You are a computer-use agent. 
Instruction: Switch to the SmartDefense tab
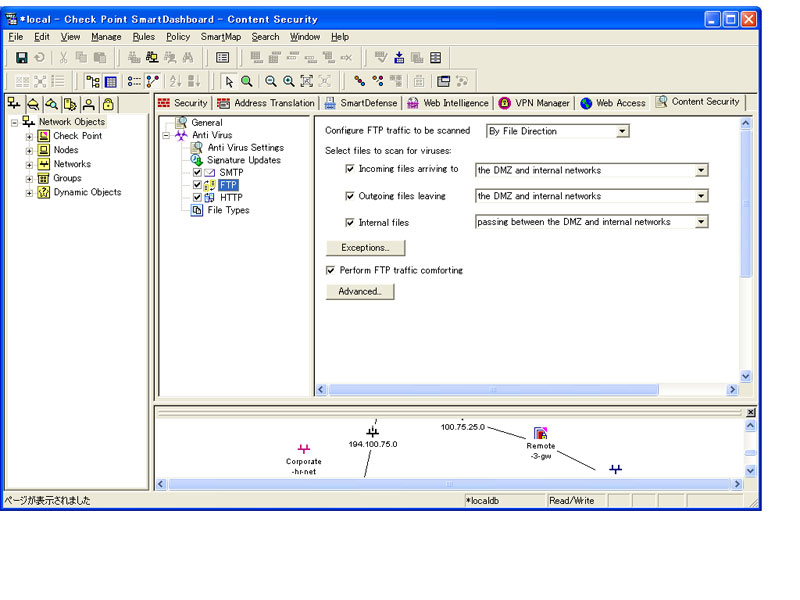point(361,103)
